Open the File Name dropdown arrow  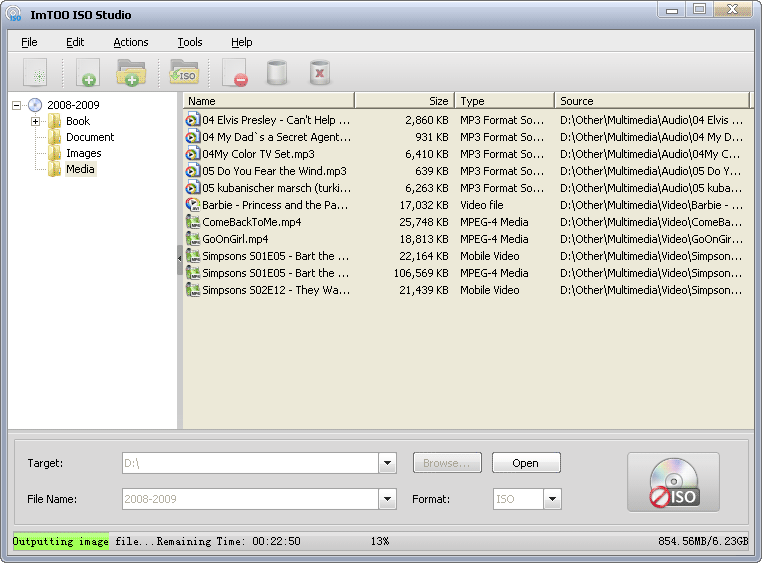tap(387, 499)
